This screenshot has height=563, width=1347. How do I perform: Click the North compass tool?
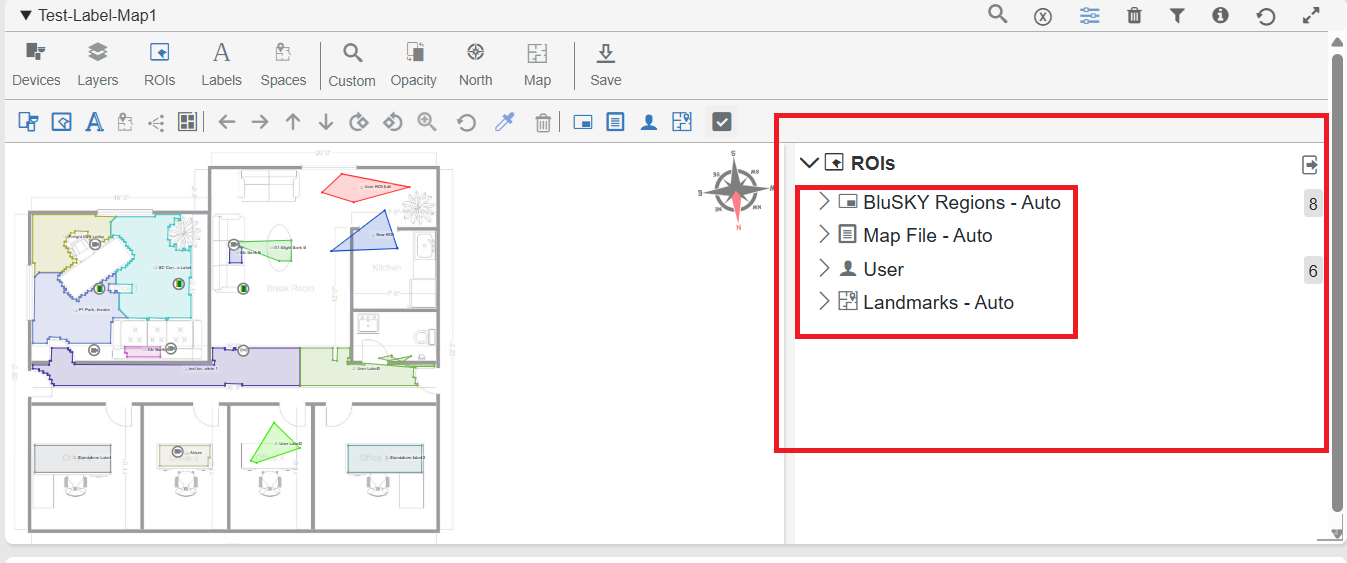click(x=476, y=65)
